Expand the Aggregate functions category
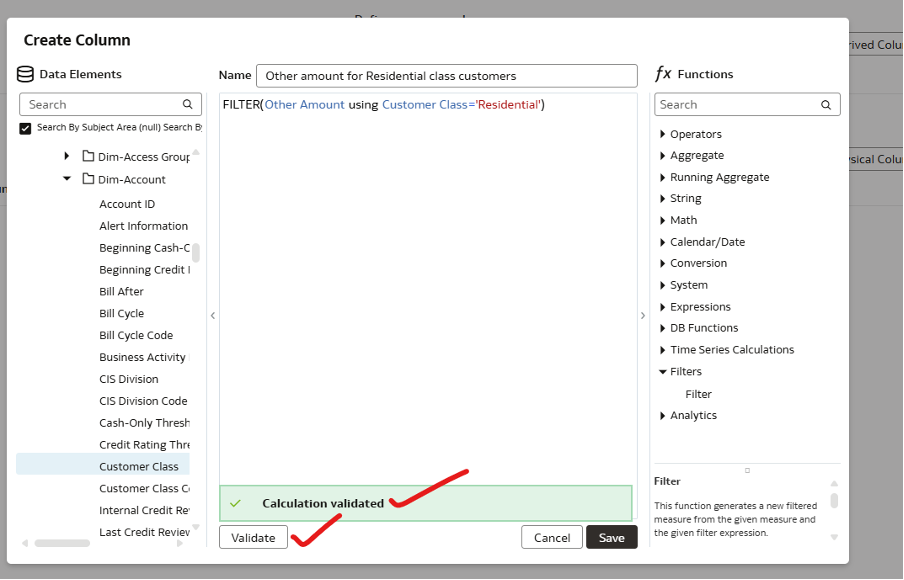 tap(663, 156)
